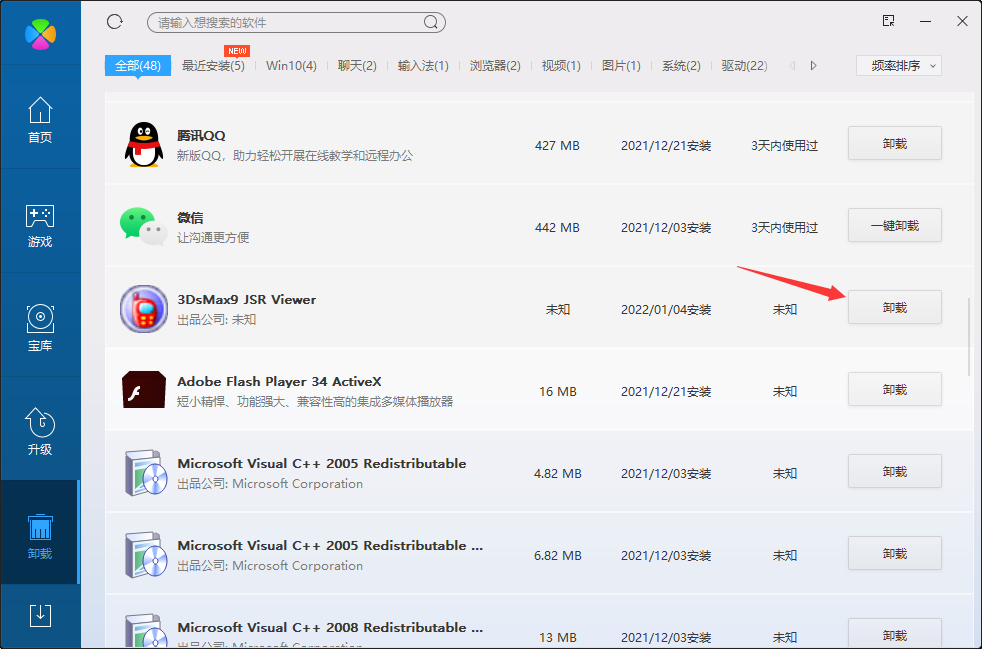Screen dimensions: 982x649
Task: Click the 16 MB size value
Action: [557, 392]
